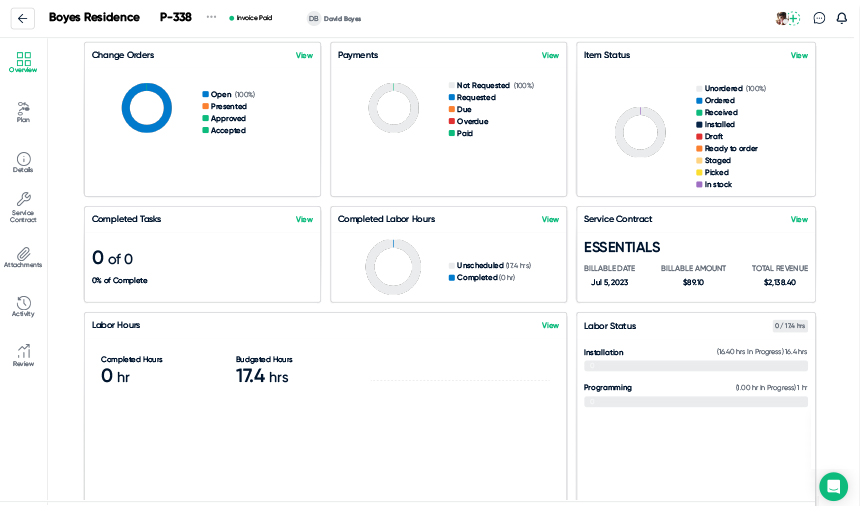This screenshot has width=860, height=515.
Task: Open the Attachments sidebar section
Action: [23, 257]
